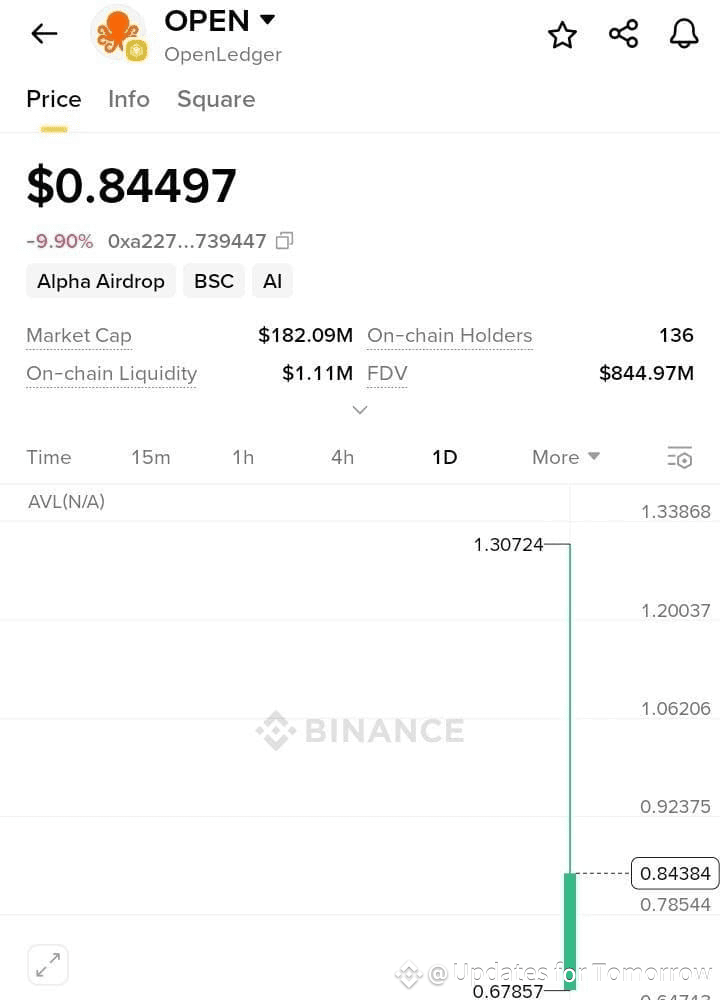Set a price alert with bell icon
This screenshot has height=1000, width=720.
(684, 33)
